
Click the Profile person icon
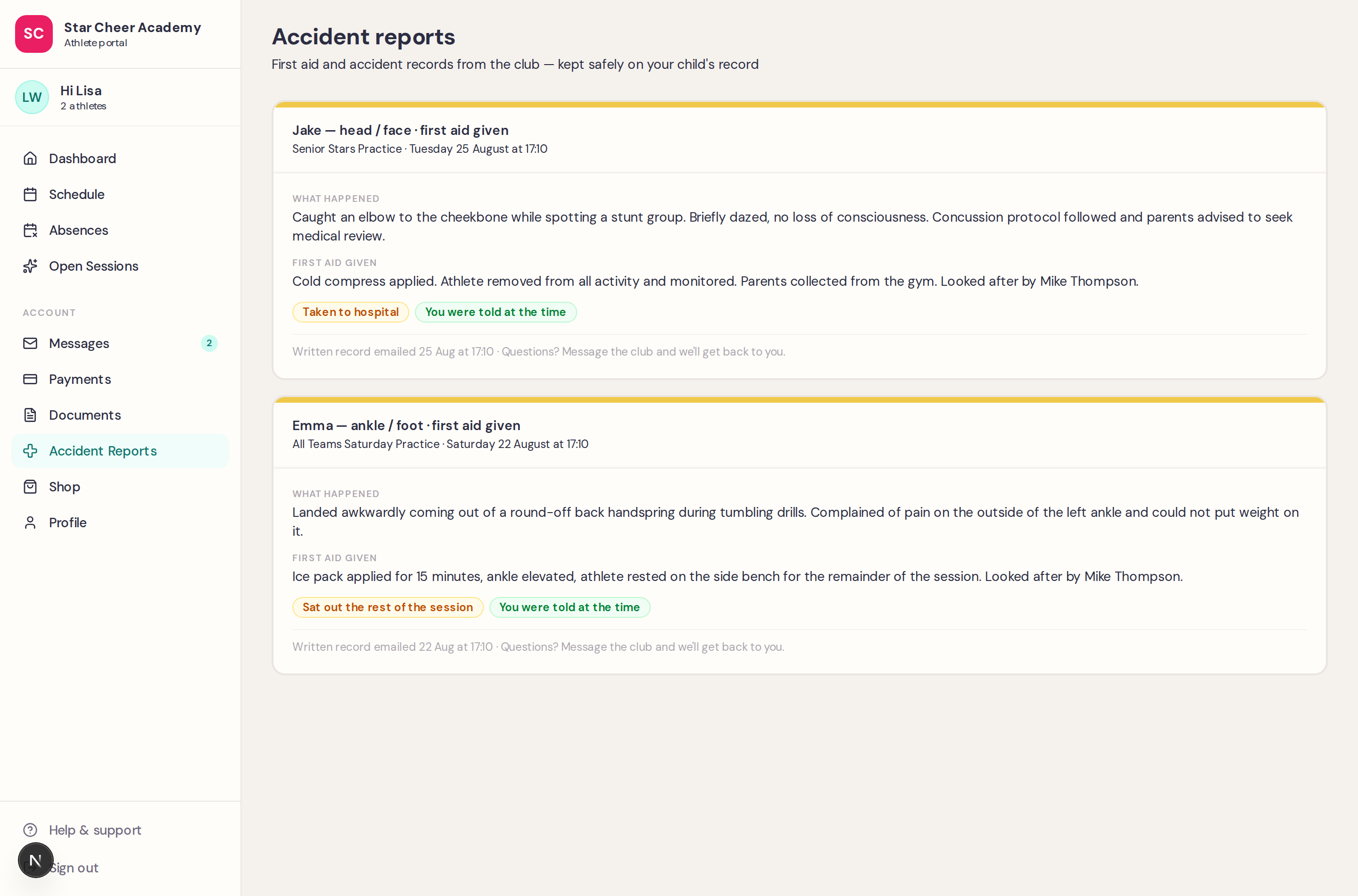coord(30,523)
